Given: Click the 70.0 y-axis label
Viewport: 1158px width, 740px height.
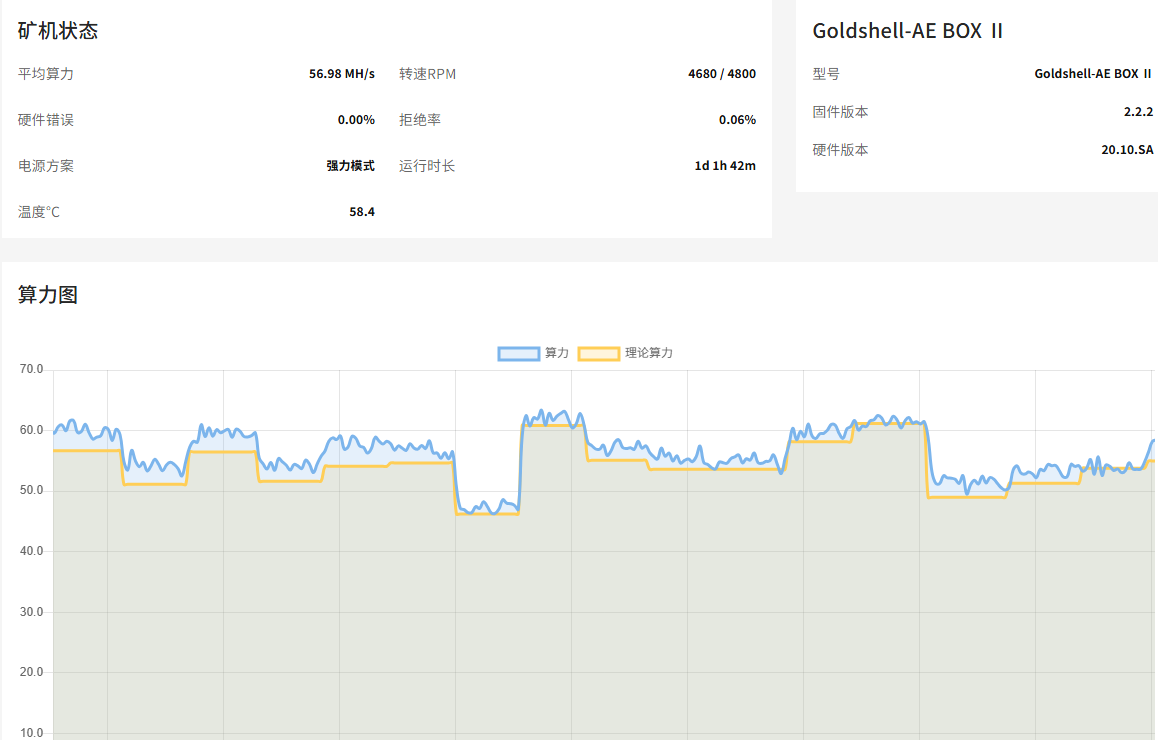Looking at the screenshot, I should [x=32, y=369].
